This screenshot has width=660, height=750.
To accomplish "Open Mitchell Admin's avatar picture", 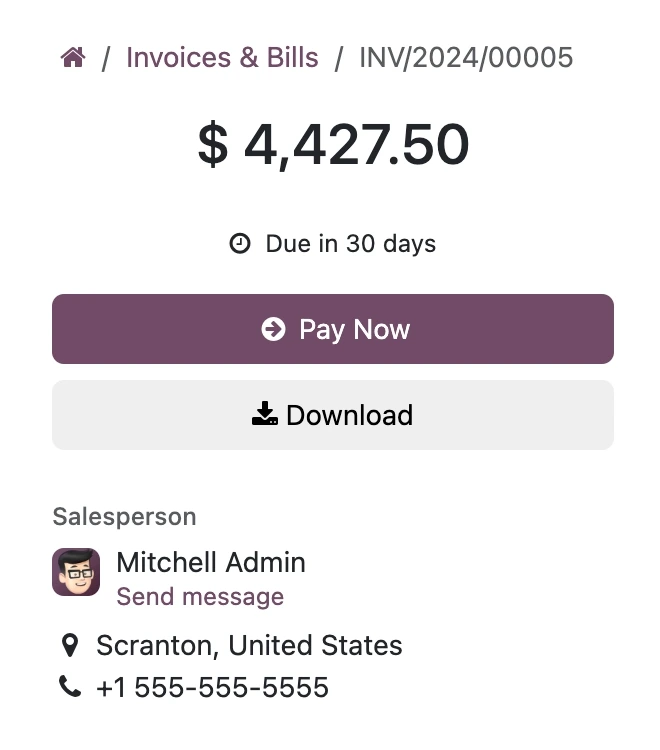I will [x=76, y=572].
